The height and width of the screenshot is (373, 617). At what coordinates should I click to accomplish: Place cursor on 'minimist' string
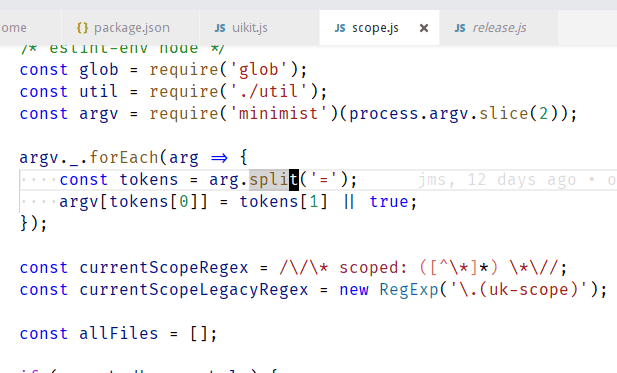pos(278,114)
